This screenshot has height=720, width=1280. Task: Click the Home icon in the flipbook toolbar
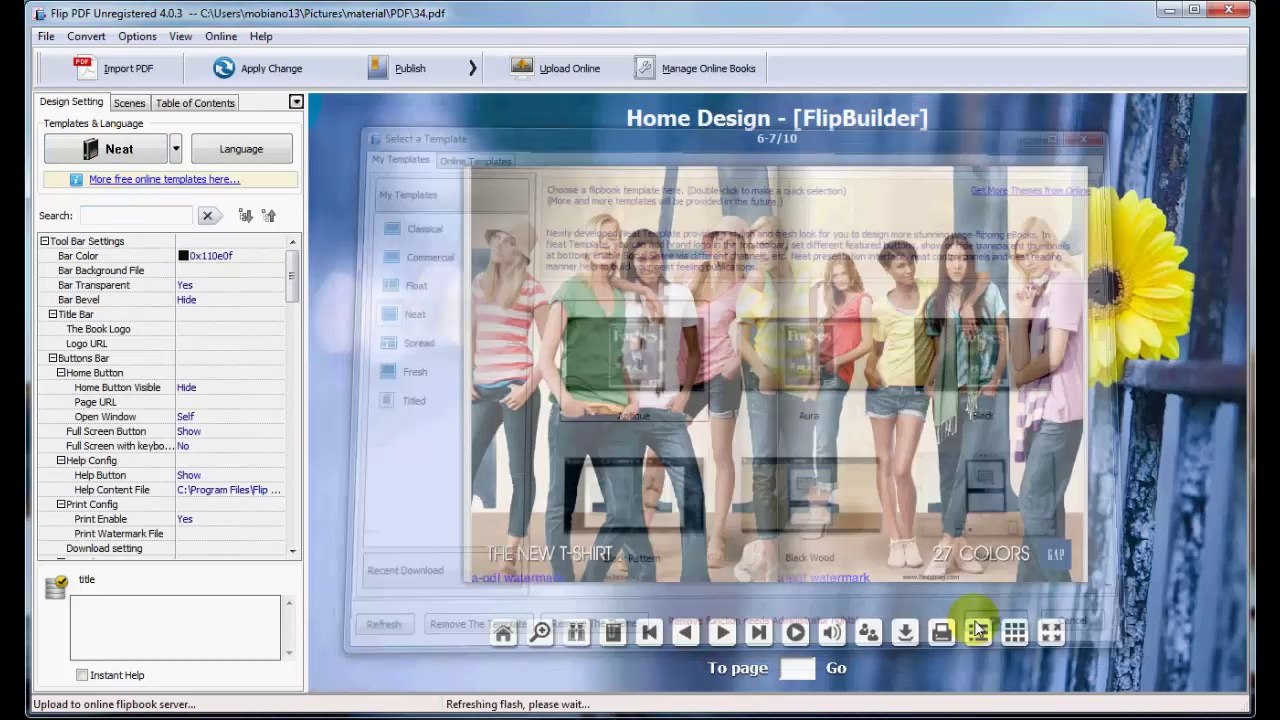pyautogui.click(x=503, y=632)
